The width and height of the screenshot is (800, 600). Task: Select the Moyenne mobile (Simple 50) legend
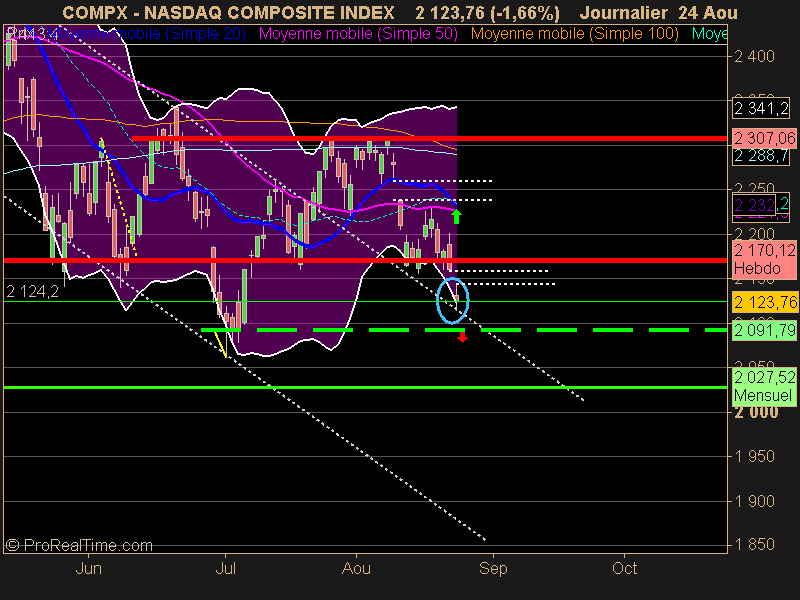(x=358, y=34)
